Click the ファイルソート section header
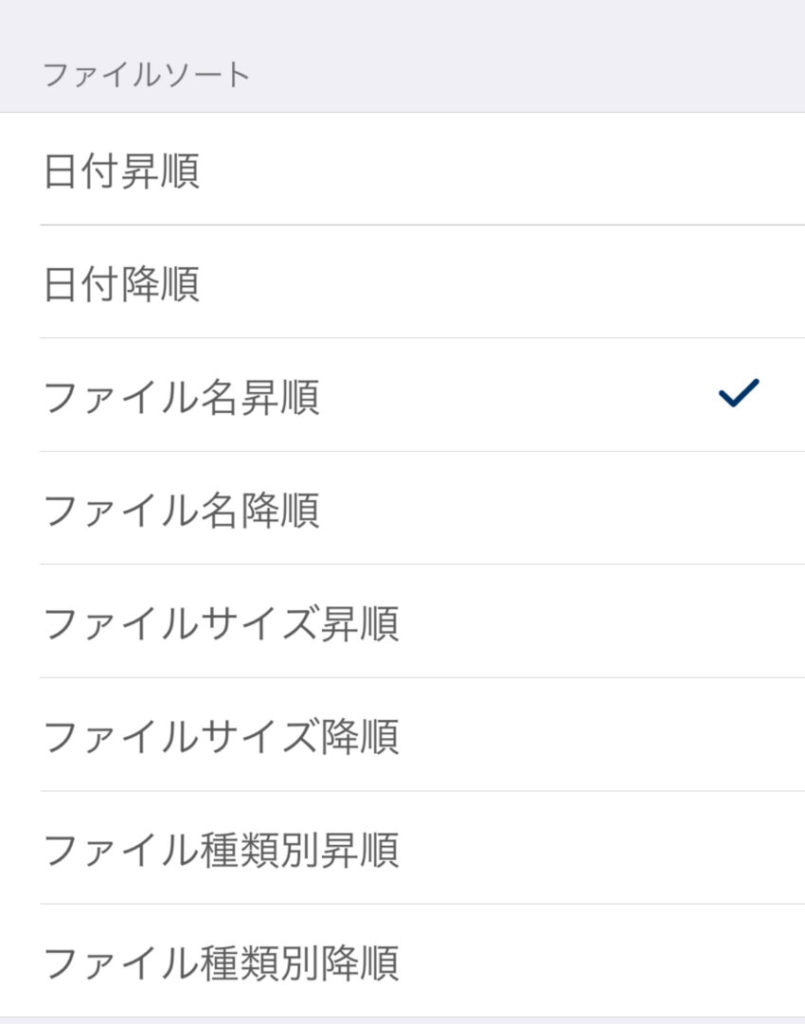 coord(146,75)
